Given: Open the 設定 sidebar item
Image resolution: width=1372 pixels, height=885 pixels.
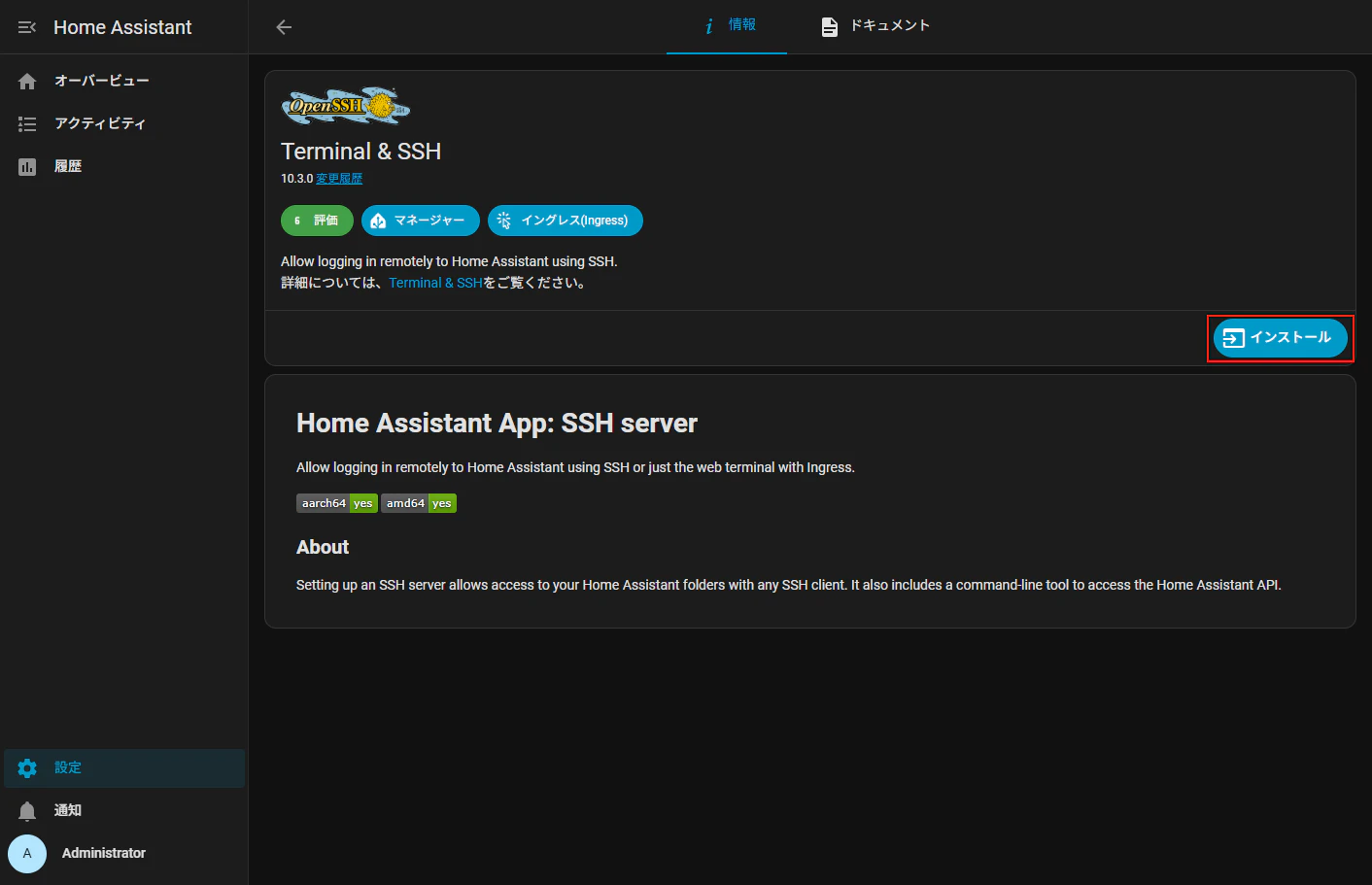Looking at the screenshot, I should [124, 768].
